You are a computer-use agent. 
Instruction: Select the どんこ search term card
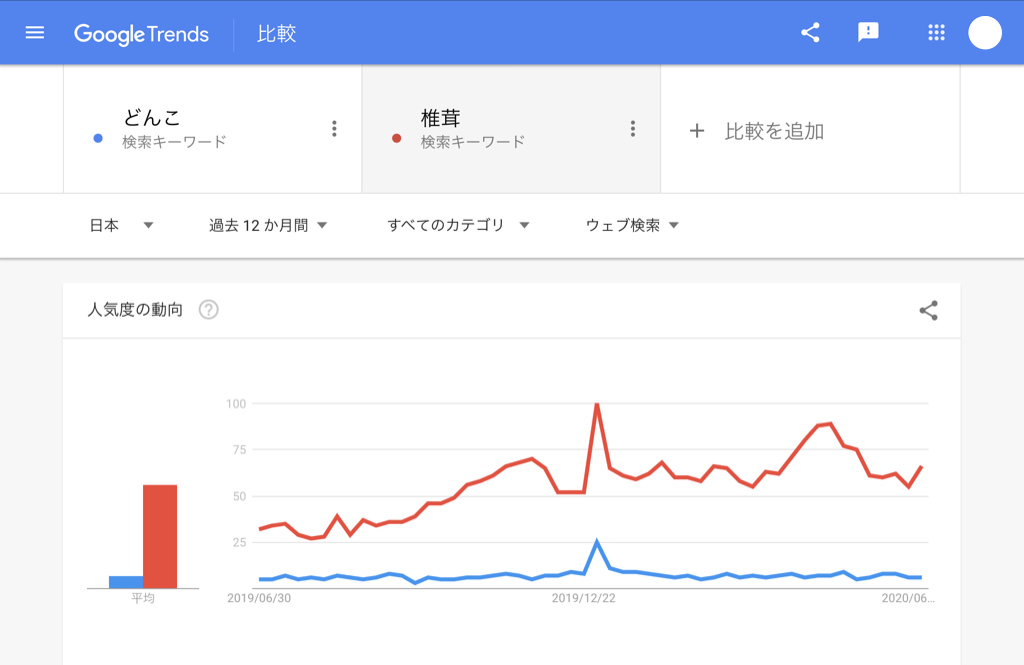pyautogui.click(x=200, y=128)
